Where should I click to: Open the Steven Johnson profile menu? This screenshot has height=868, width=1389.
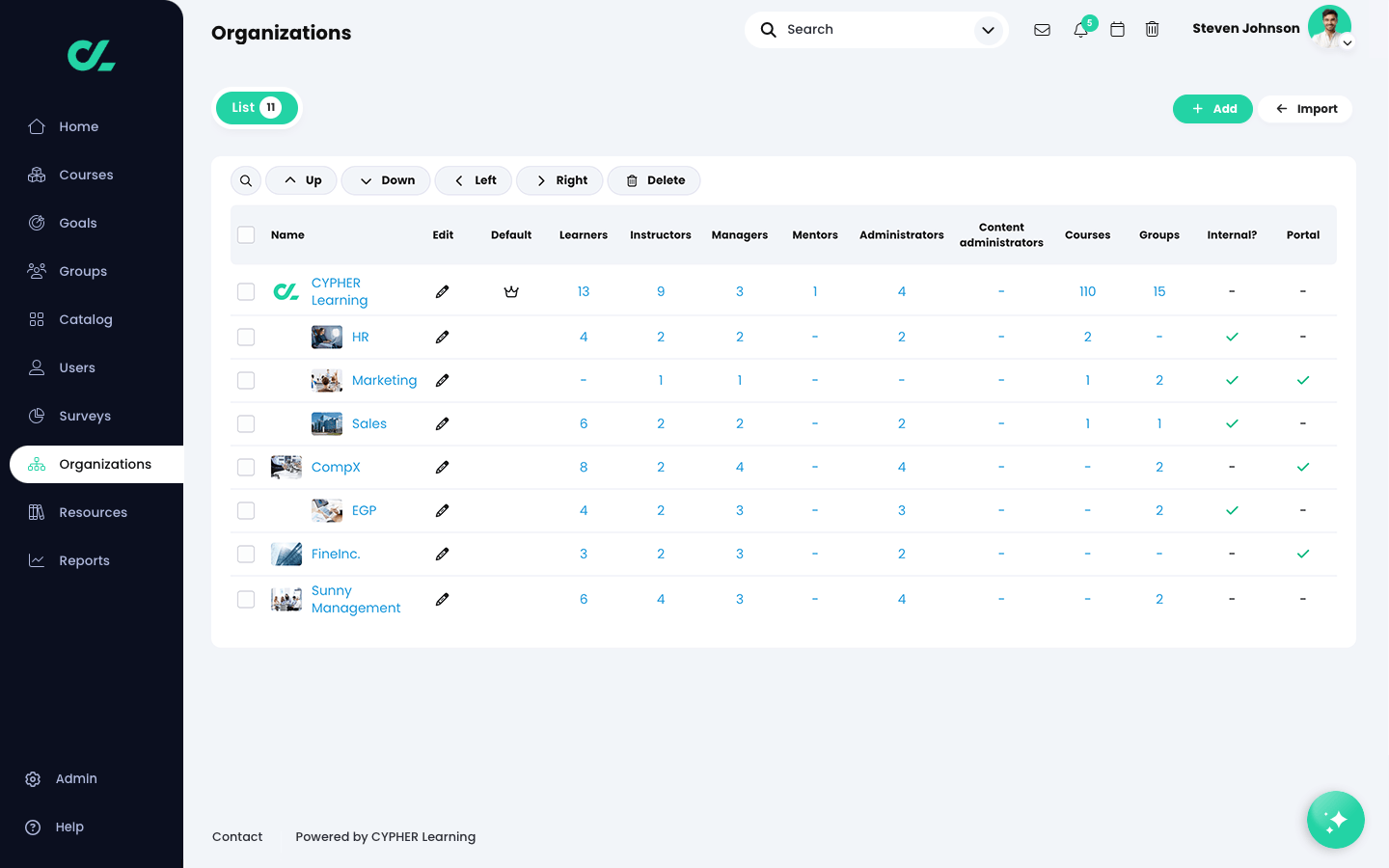tap(1329, 28)
